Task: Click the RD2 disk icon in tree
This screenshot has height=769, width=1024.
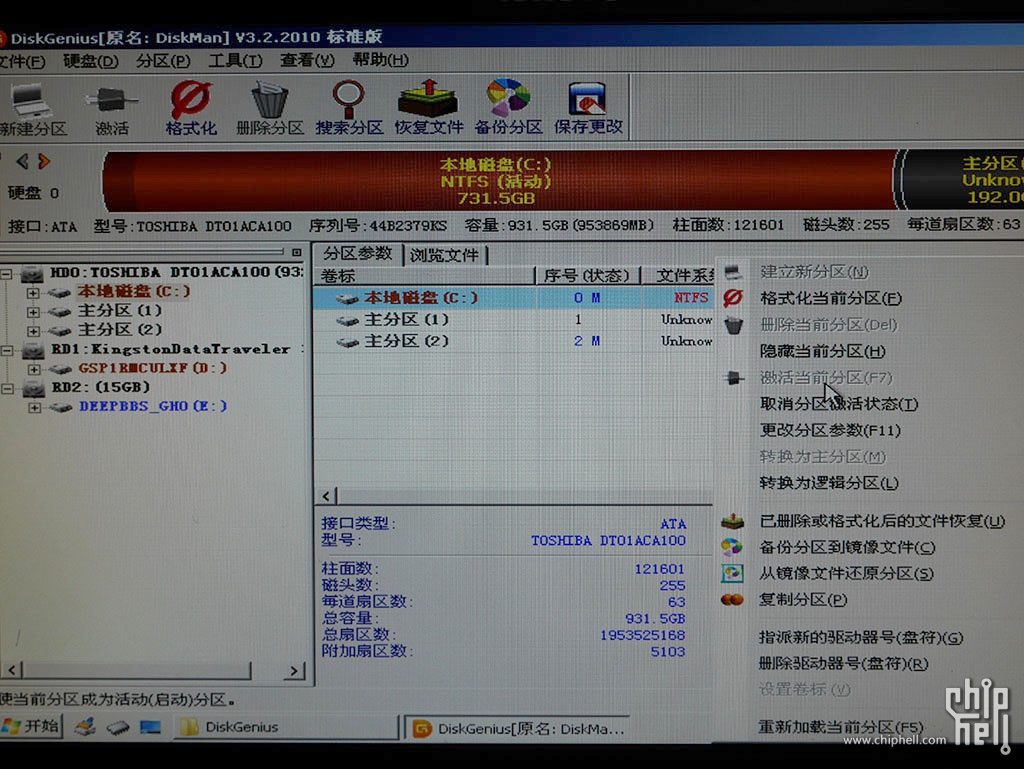Action: coord(33,389)
